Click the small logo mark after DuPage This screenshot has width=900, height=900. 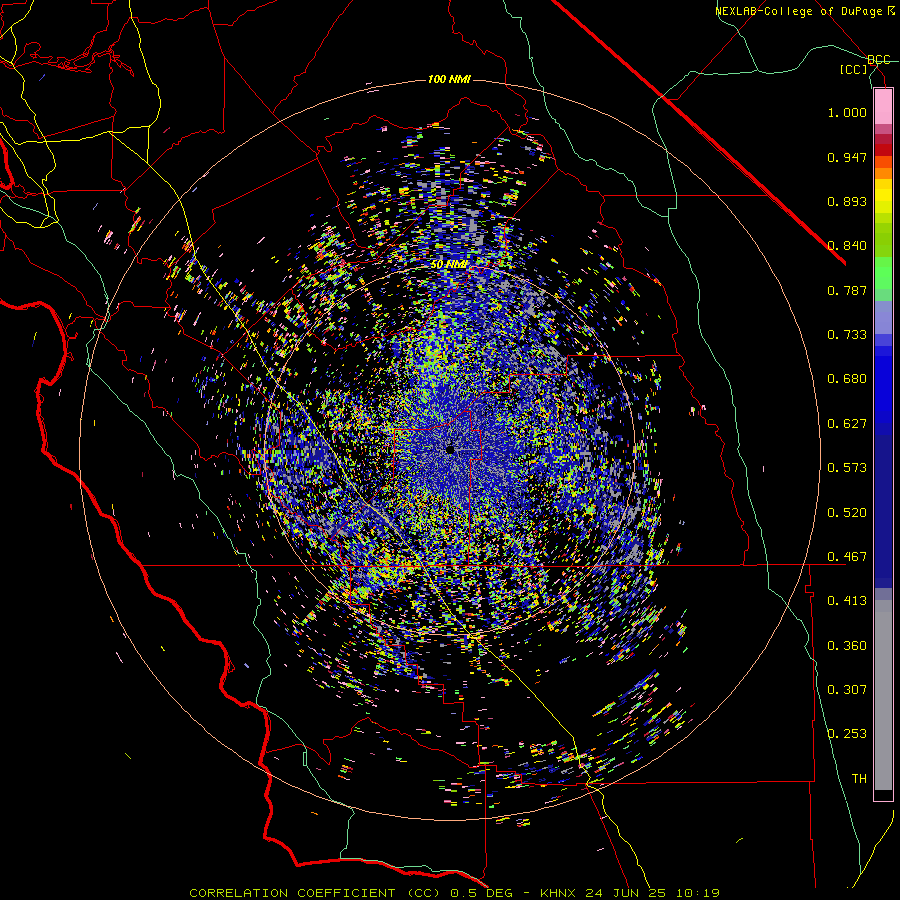[891, 11]
